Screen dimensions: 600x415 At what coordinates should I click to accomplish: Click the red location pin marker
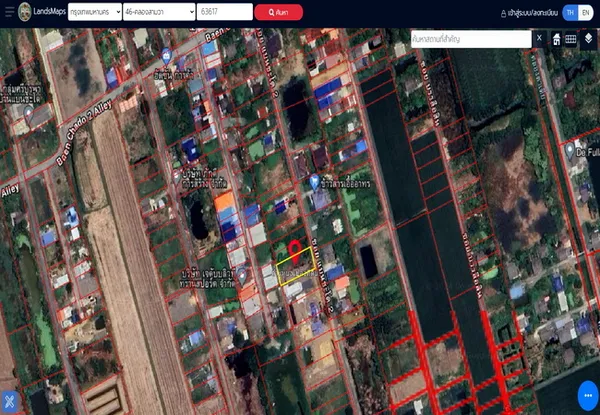[295, 251]
